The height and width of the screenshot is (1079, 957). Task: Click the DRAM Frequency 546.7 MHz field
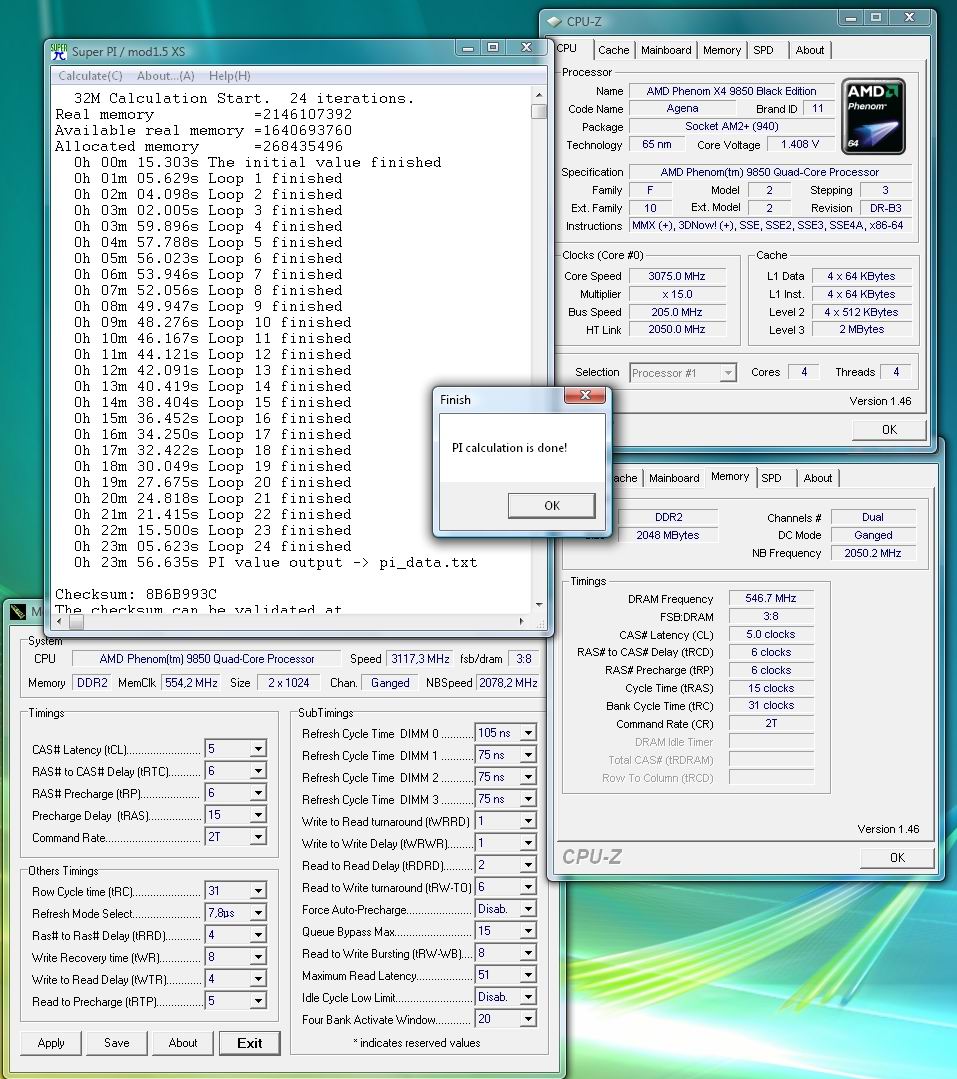(x=771, y=599)
